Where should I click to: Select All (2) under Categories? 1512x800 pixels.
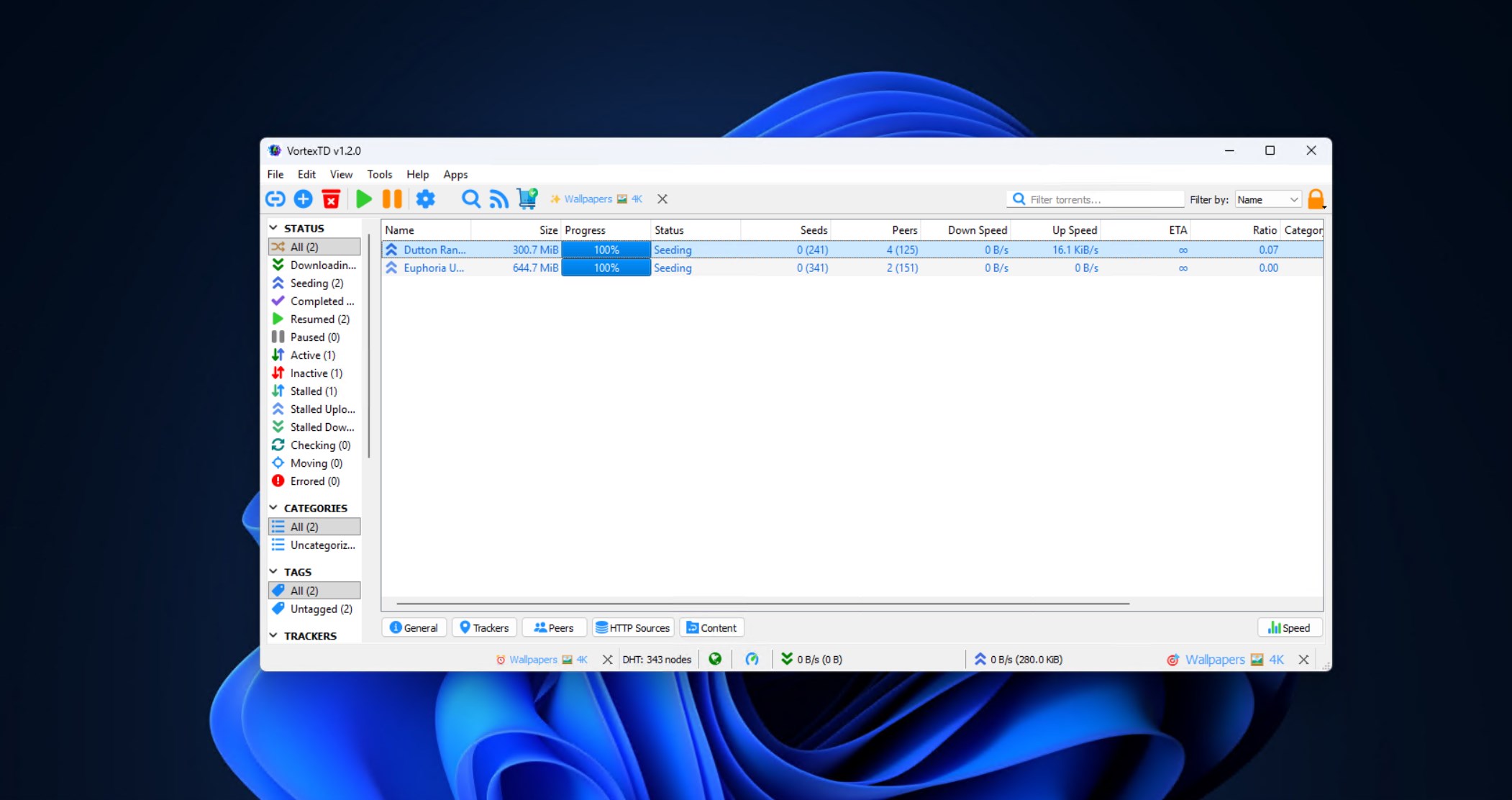314,527
